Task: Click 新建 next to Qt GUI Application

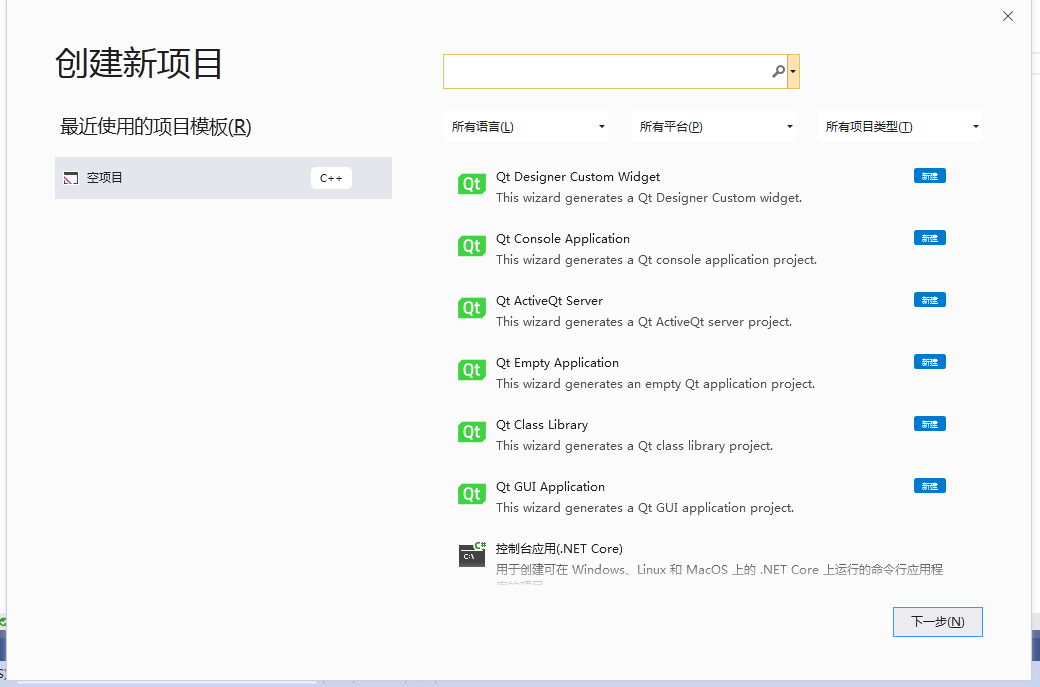Action: (929, 485)
